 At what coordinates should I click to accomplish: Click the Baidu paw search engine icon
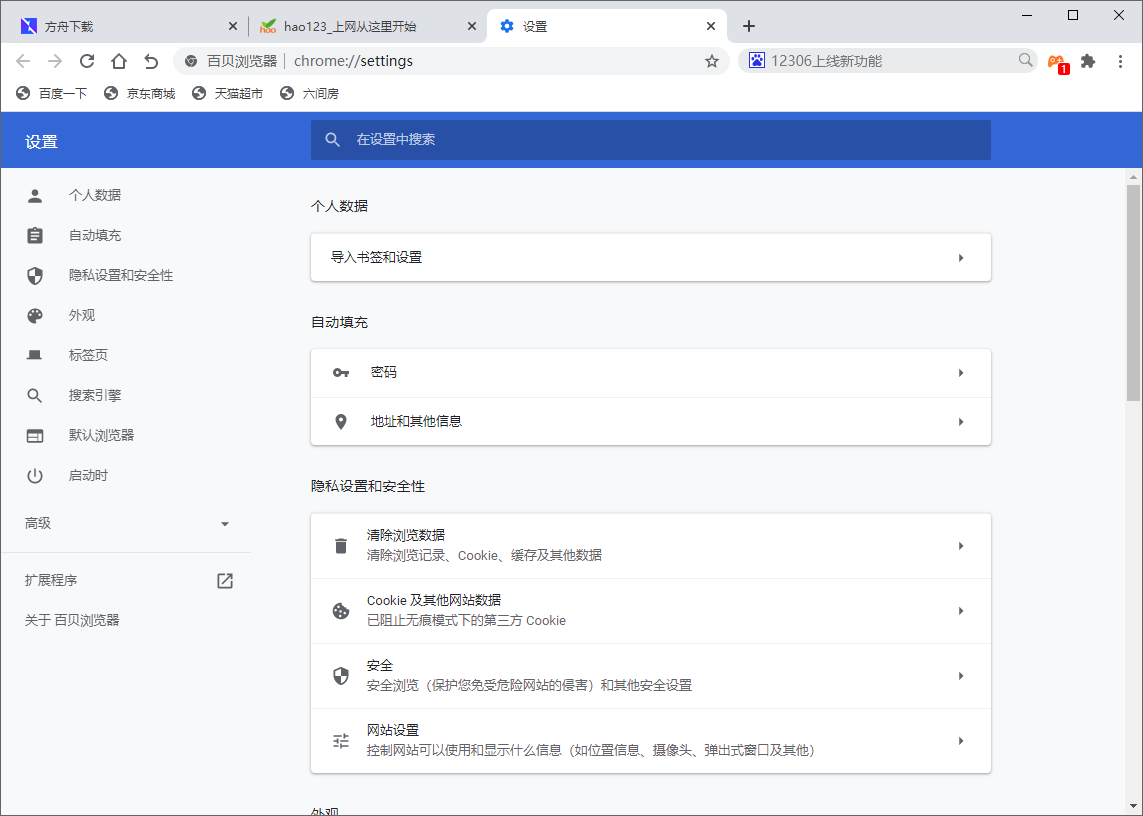(x=757, y=61)
